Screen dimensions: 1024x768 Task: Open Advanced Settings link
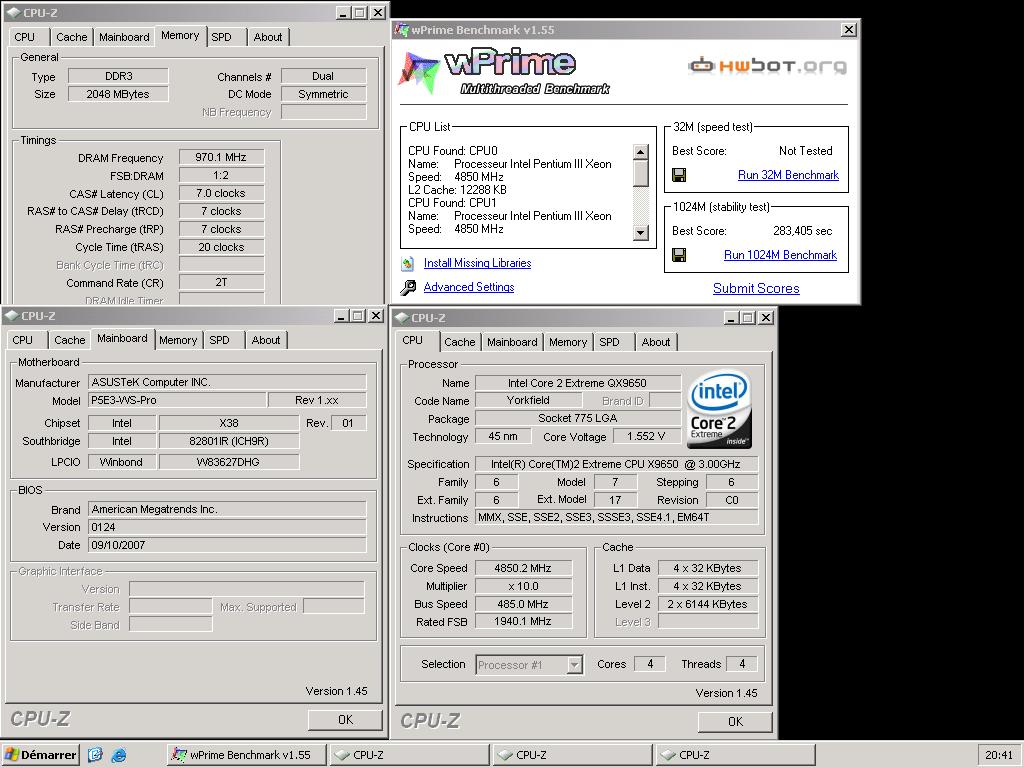click(469, 287)
